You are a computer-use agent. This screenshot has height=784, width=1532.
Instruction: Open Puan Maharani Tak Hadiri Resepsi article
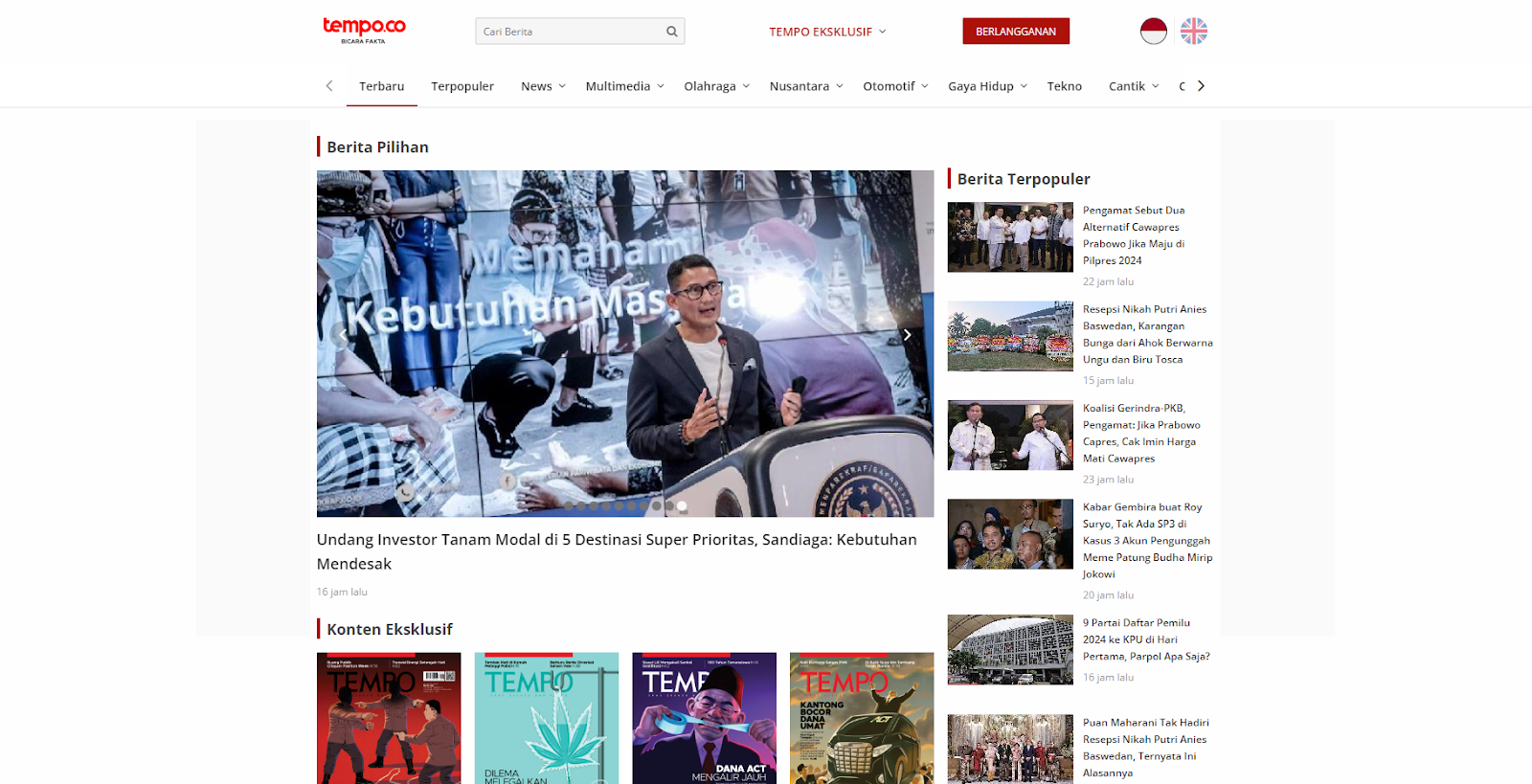pyautogui.click(x=1145, y=748)
